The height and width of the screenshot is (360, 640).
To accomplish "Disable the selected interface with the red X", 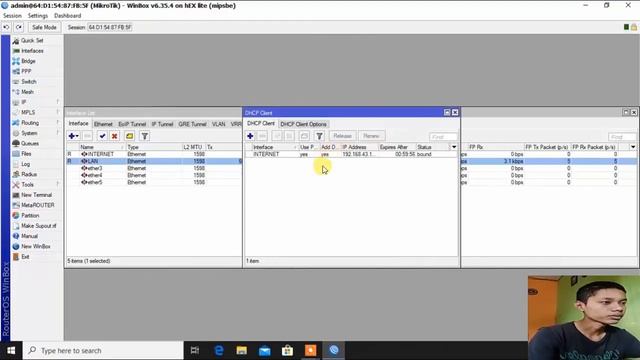I will click(x=115, y=136).
